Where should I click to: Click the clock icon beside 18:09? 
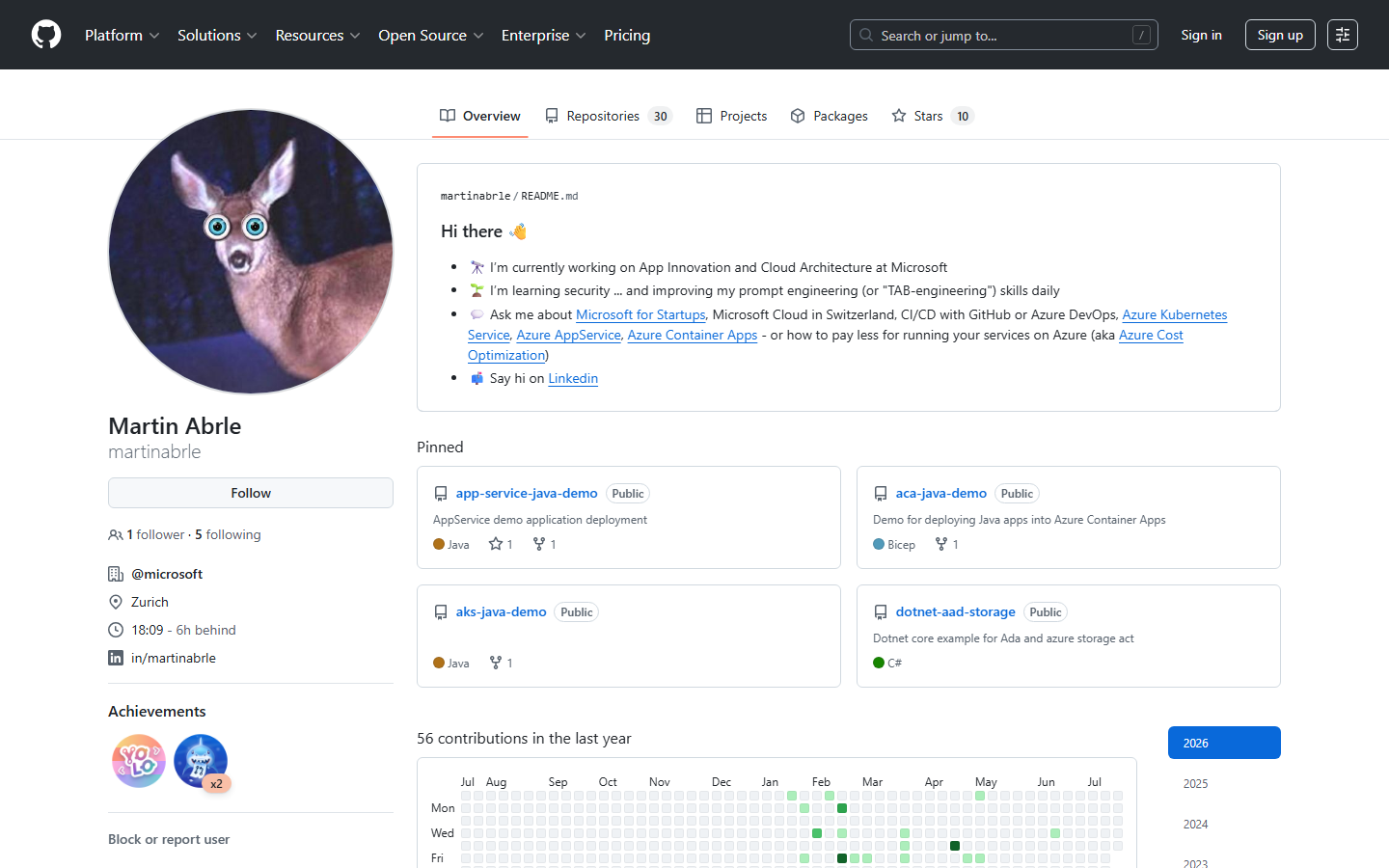coord(116,630)
